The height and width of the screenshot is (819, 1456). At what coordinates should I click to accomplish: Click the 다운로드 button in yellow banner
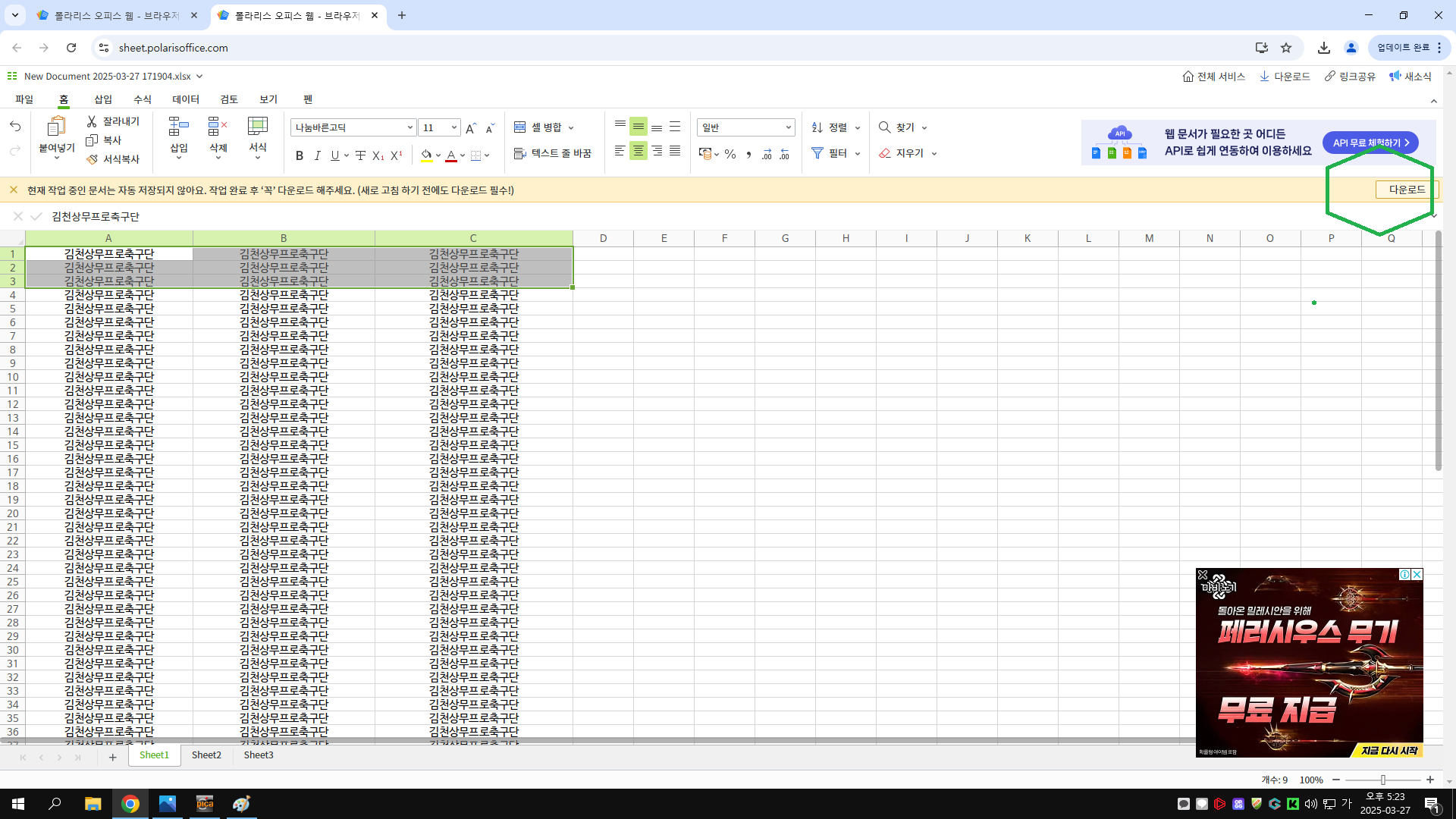1406,190
